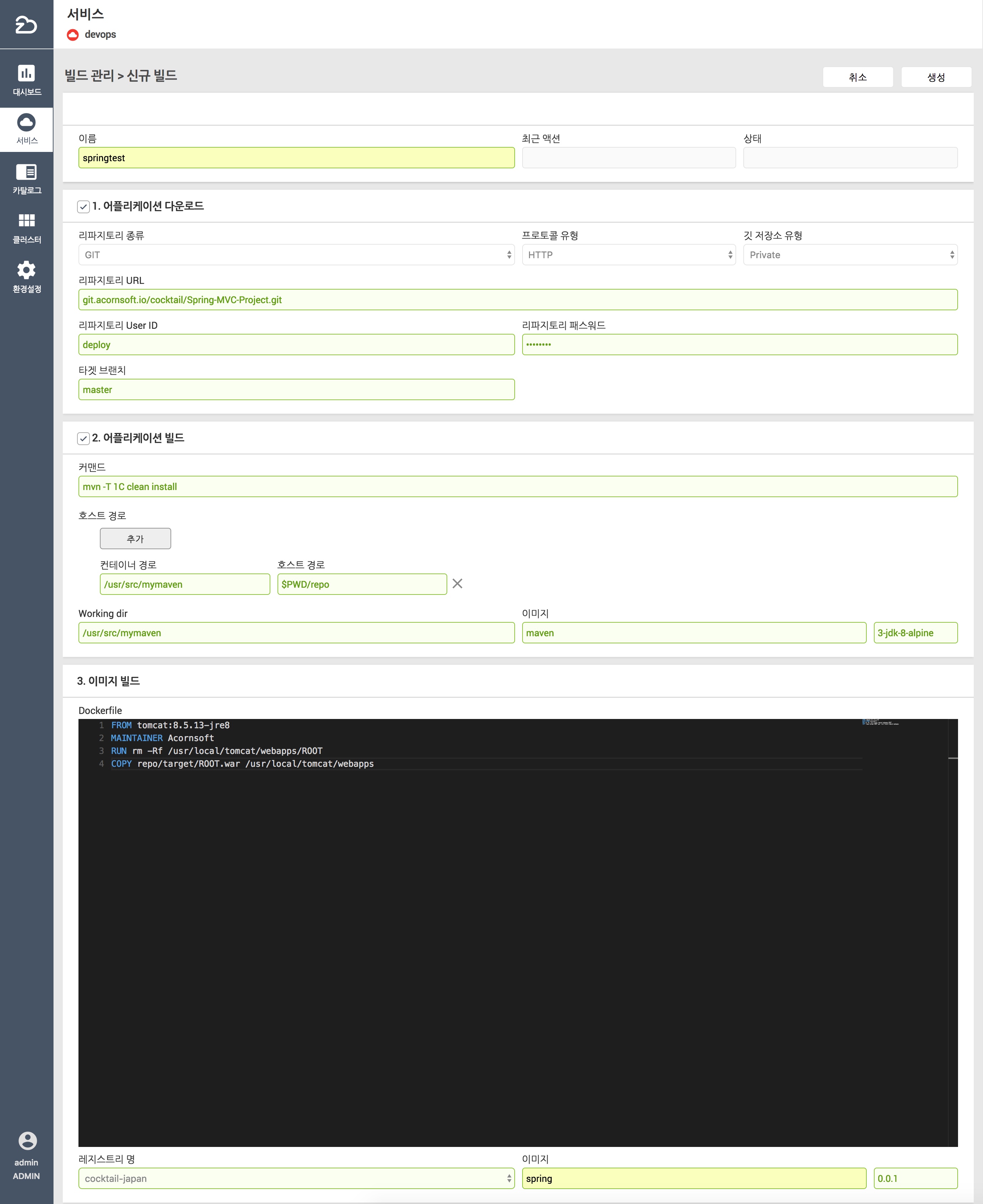Click the admin user avatar icon
The width and height of the screenshot is (983, 1204).
pyautogui.click(x=27, y=1141)
